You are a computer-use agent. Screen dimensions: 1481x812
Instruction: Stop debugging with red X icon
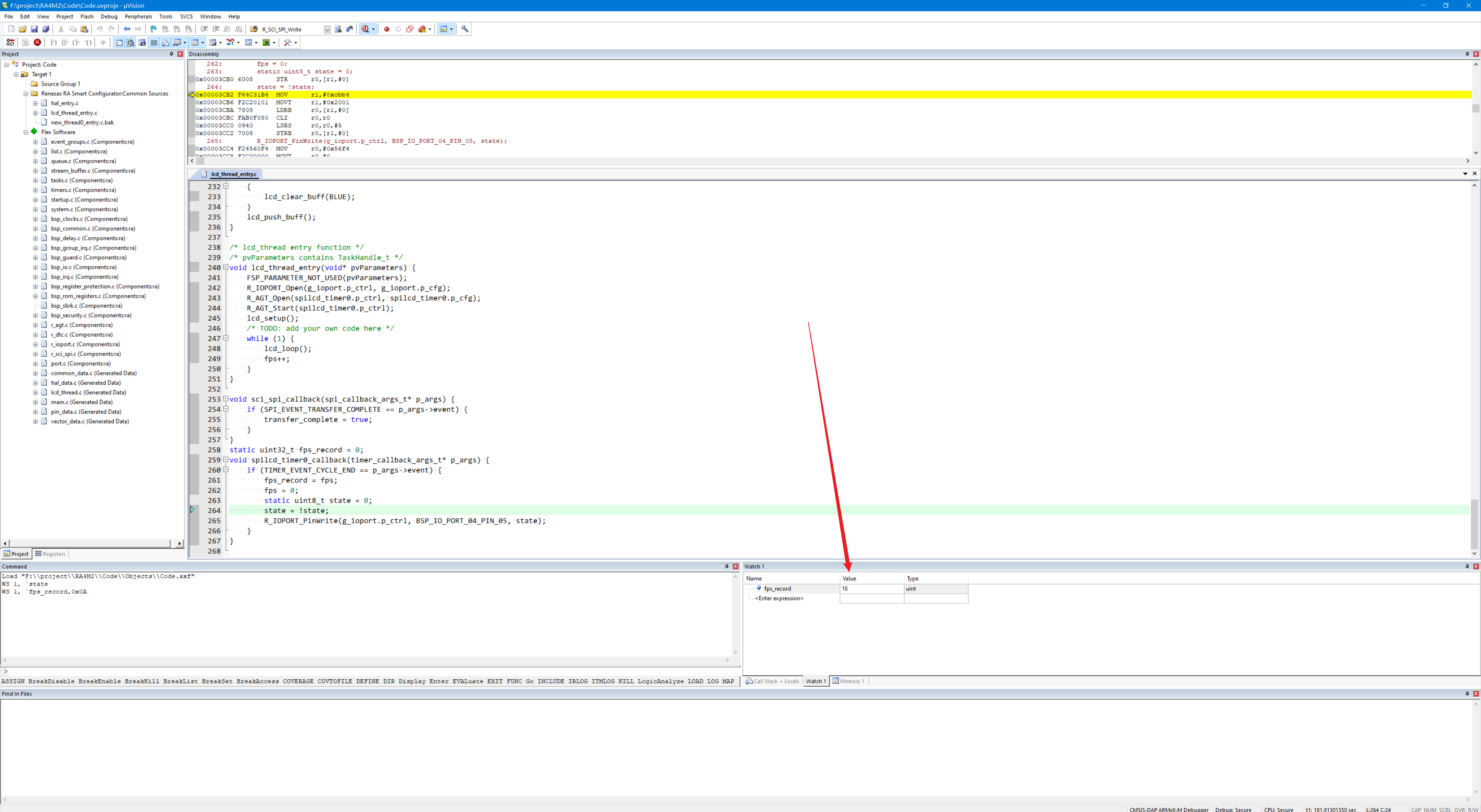37,42
